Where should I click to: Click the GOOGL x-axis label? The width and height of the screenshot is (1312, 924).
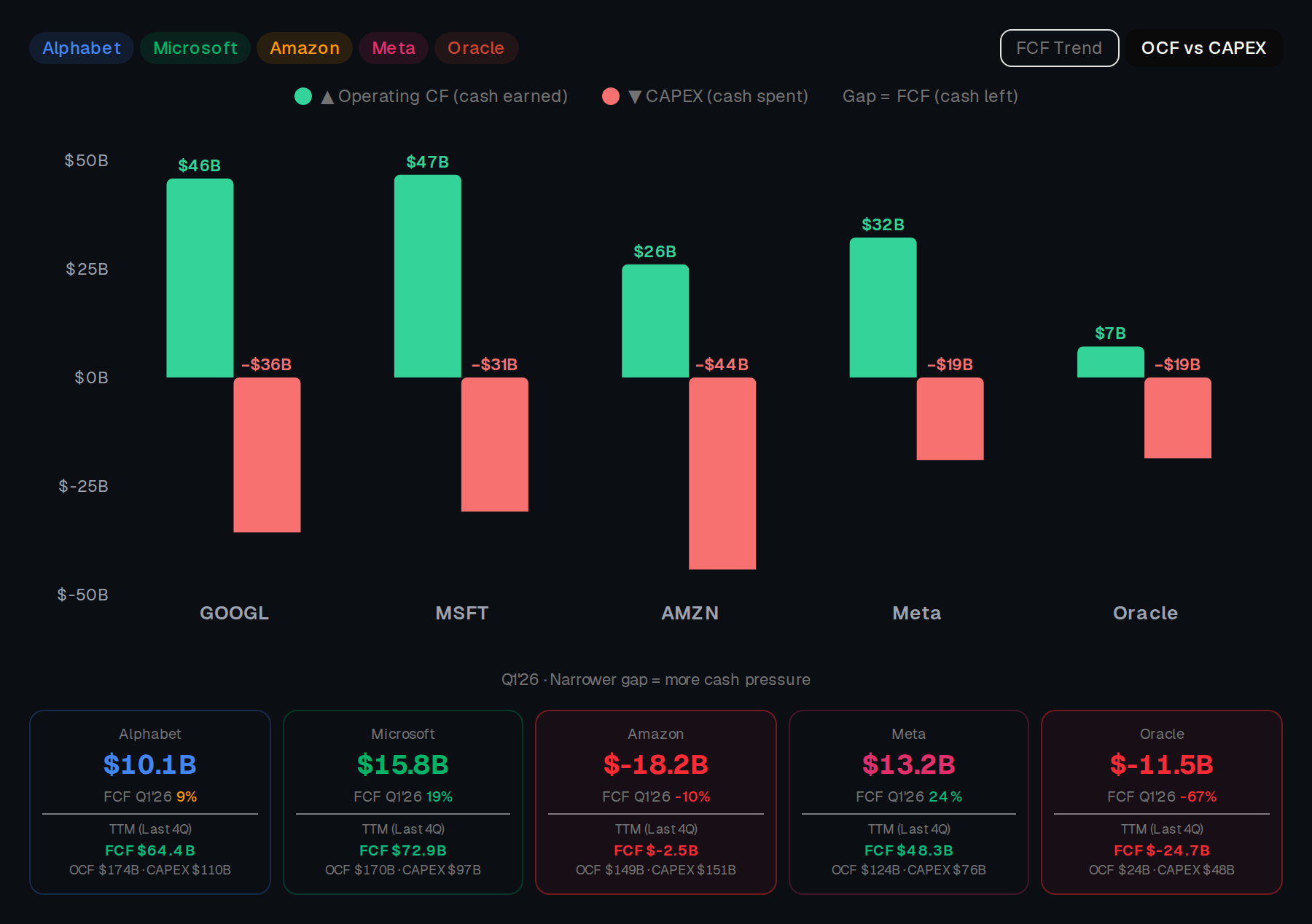pyautogui.click(x=235, y=613)
